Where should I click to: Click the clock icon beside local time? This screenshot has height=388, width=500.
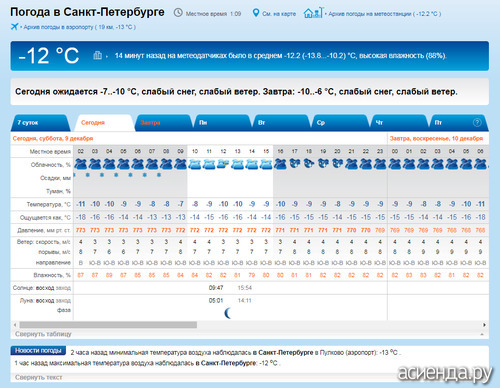(178, 13)
